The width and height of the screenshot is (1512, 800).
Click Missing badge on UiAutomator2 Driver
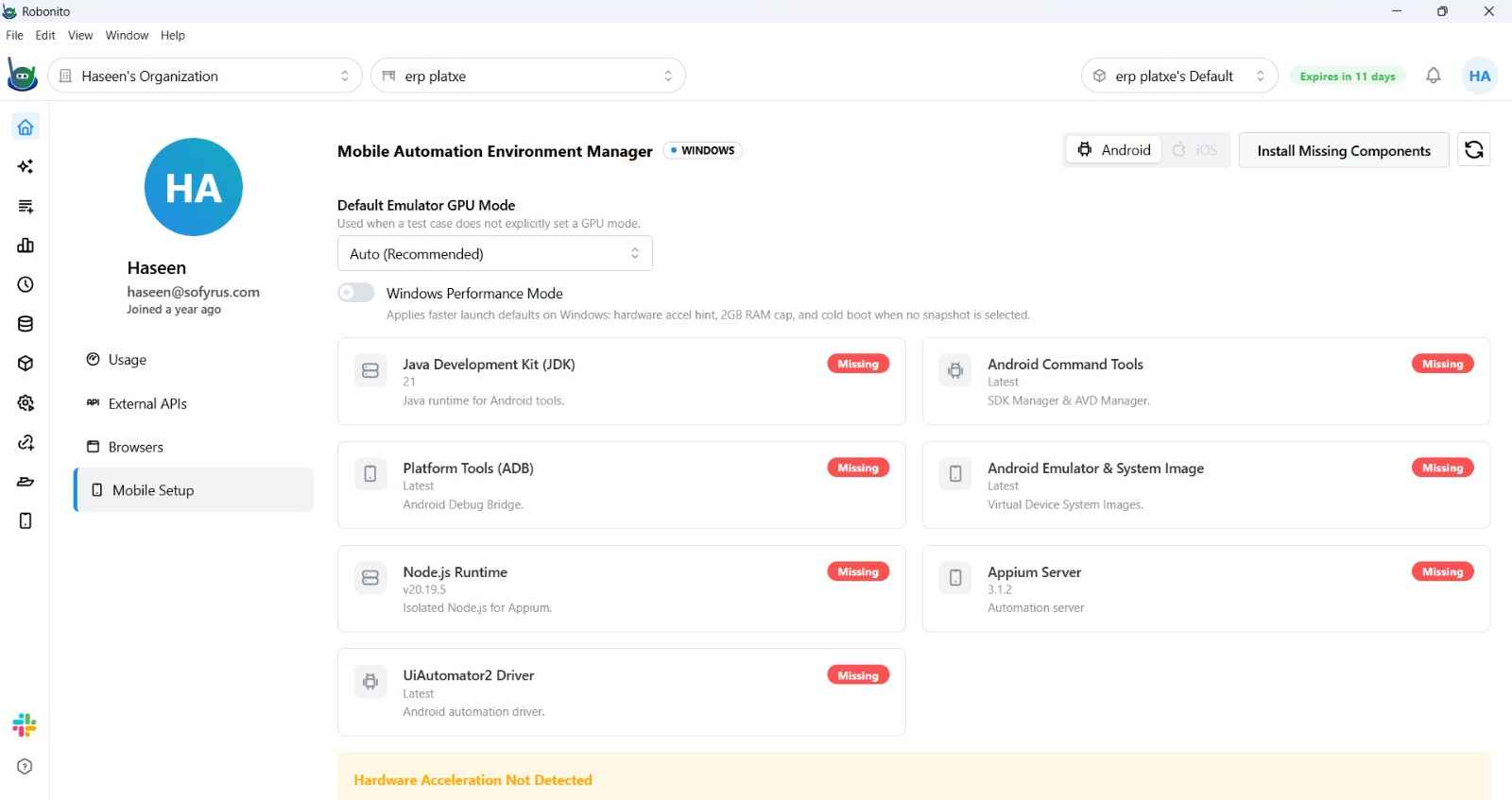coord(858,675)
